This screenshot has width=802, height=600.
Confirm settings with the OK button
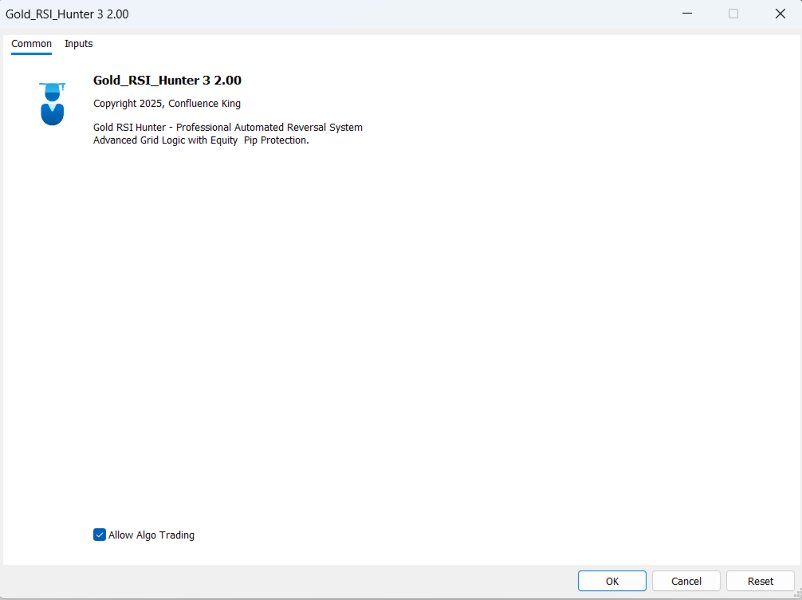pyautogui.click(x=612, y=581)
